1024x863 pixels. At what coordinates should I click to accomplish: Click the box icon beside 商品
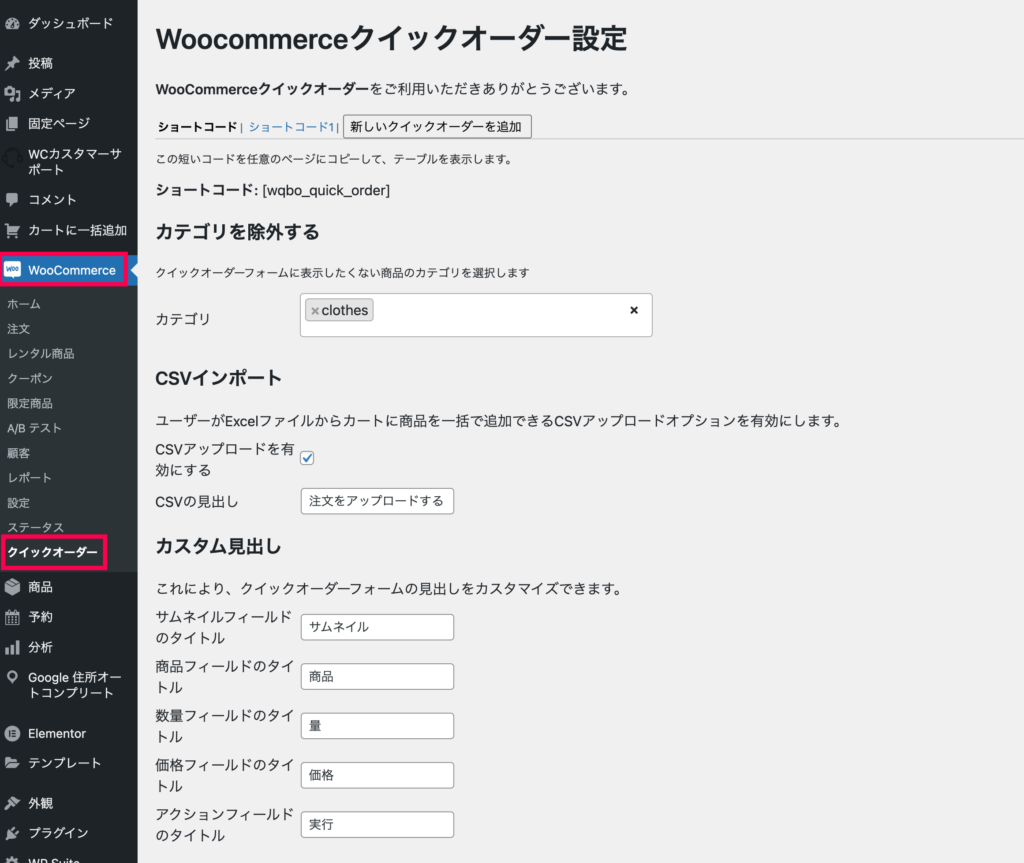coord(12,587)
